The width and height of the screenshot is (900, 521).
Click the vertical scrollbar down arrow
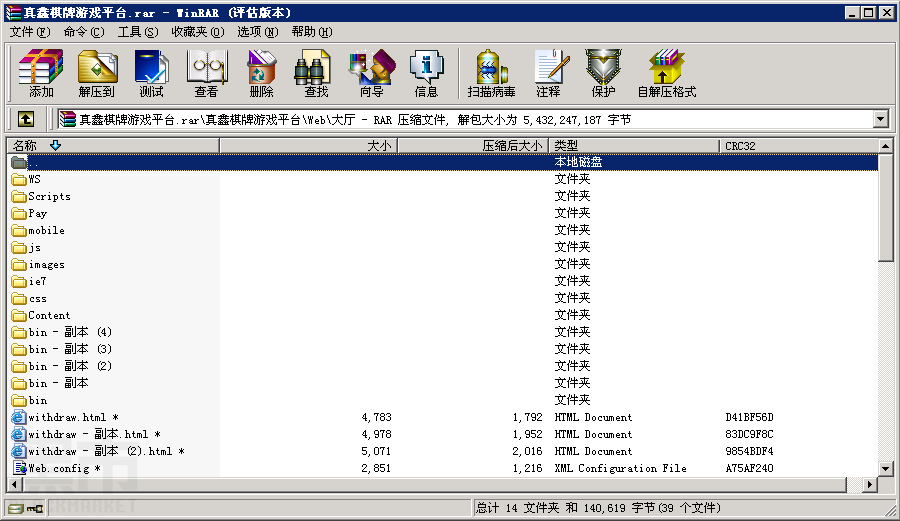[x=886, y=468]
